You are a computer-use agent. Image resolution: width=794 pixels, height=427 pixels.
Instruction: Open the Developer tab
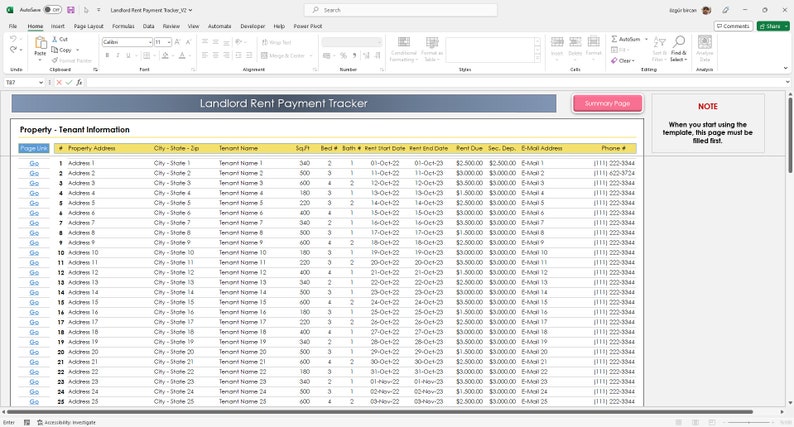253,26
